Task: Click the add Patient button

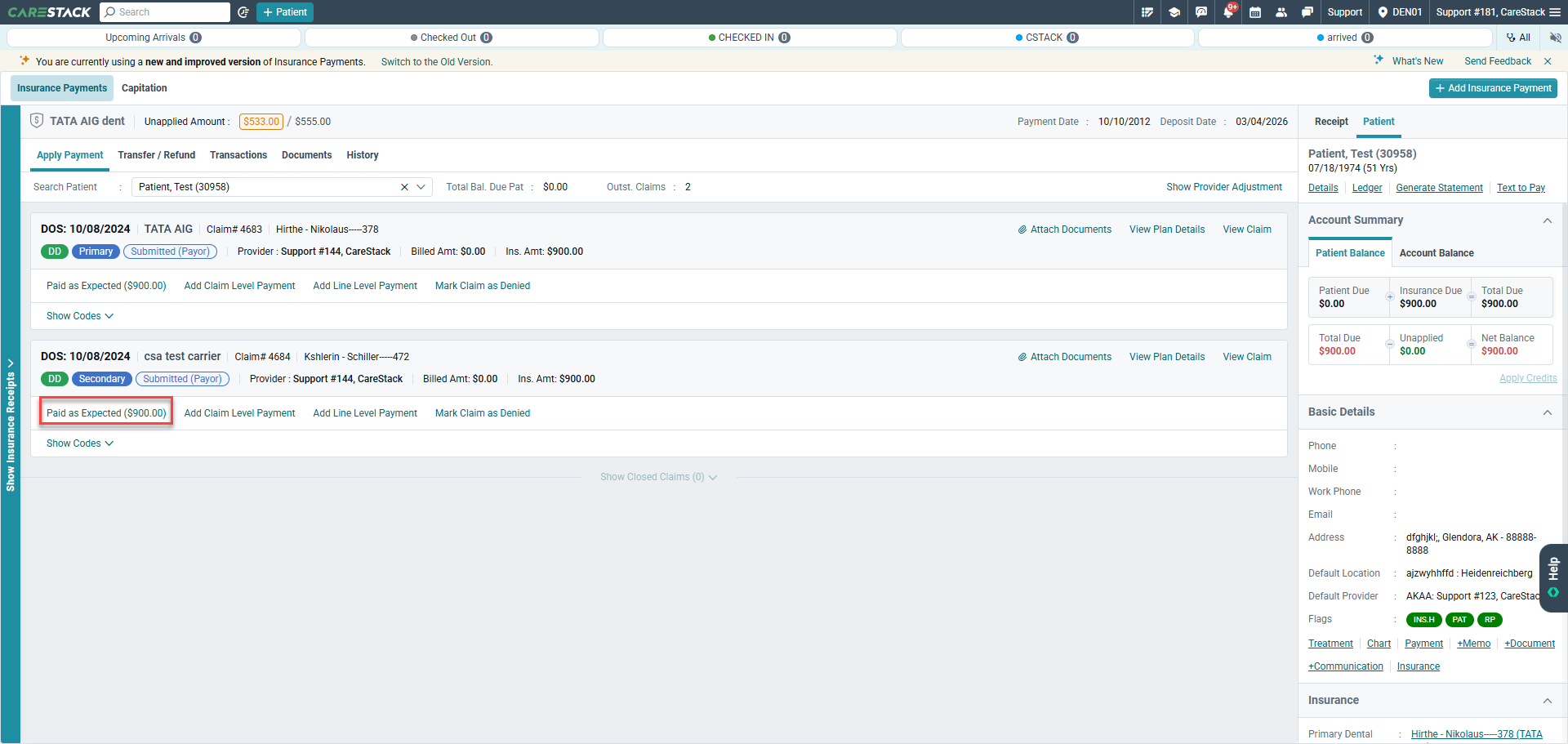Action: click(x=285, y=12)
